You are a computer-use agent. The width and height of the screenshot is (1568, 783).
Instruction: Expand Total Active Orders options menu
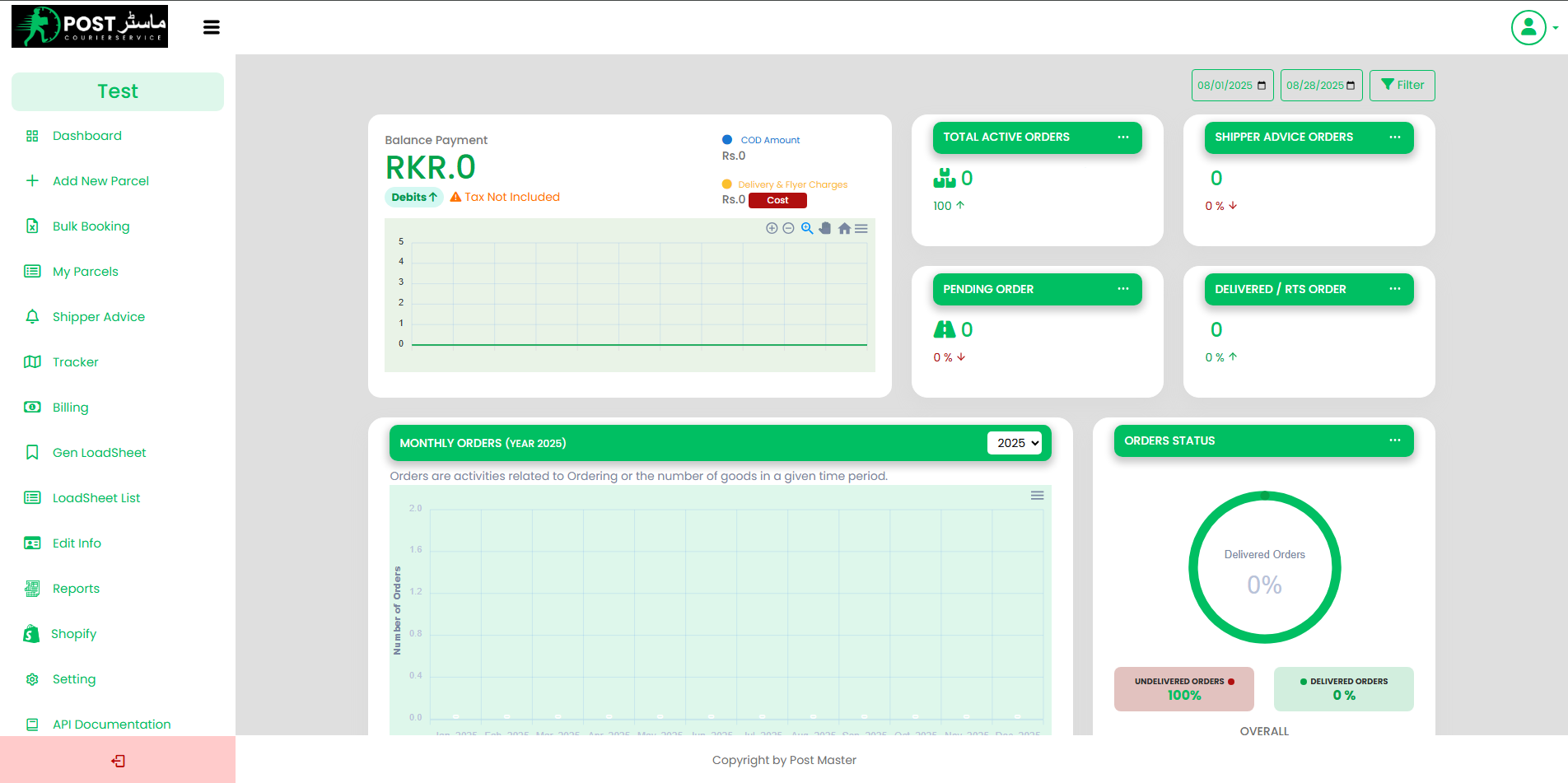point(1122,137)
